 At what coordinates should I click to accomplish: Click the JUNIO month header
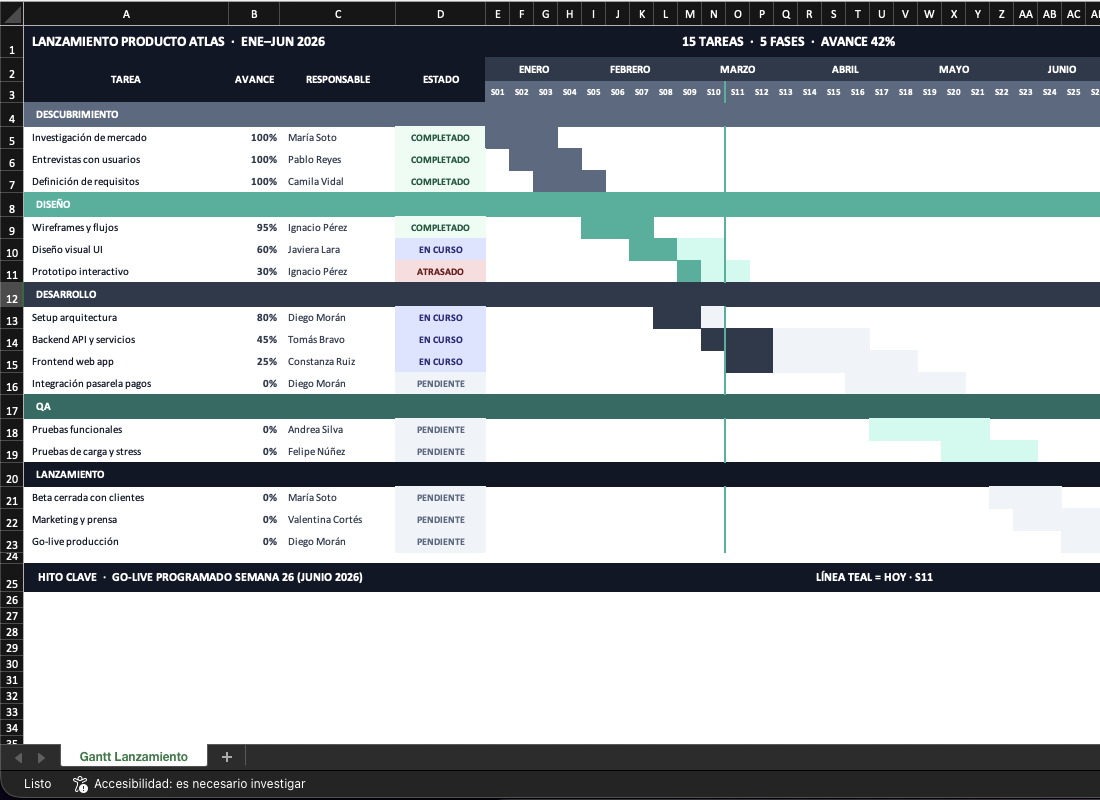click(1061, 69)
